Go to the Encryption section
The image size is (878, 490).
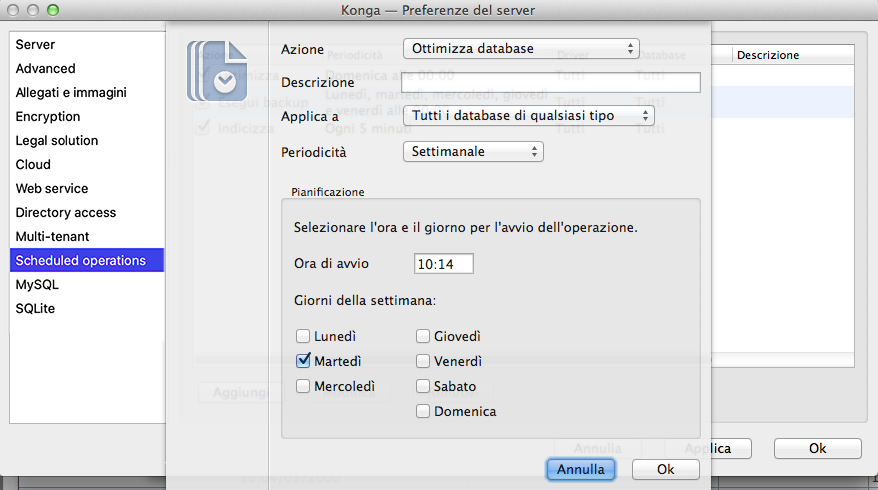pyautogui.click(x=48, y=117)
